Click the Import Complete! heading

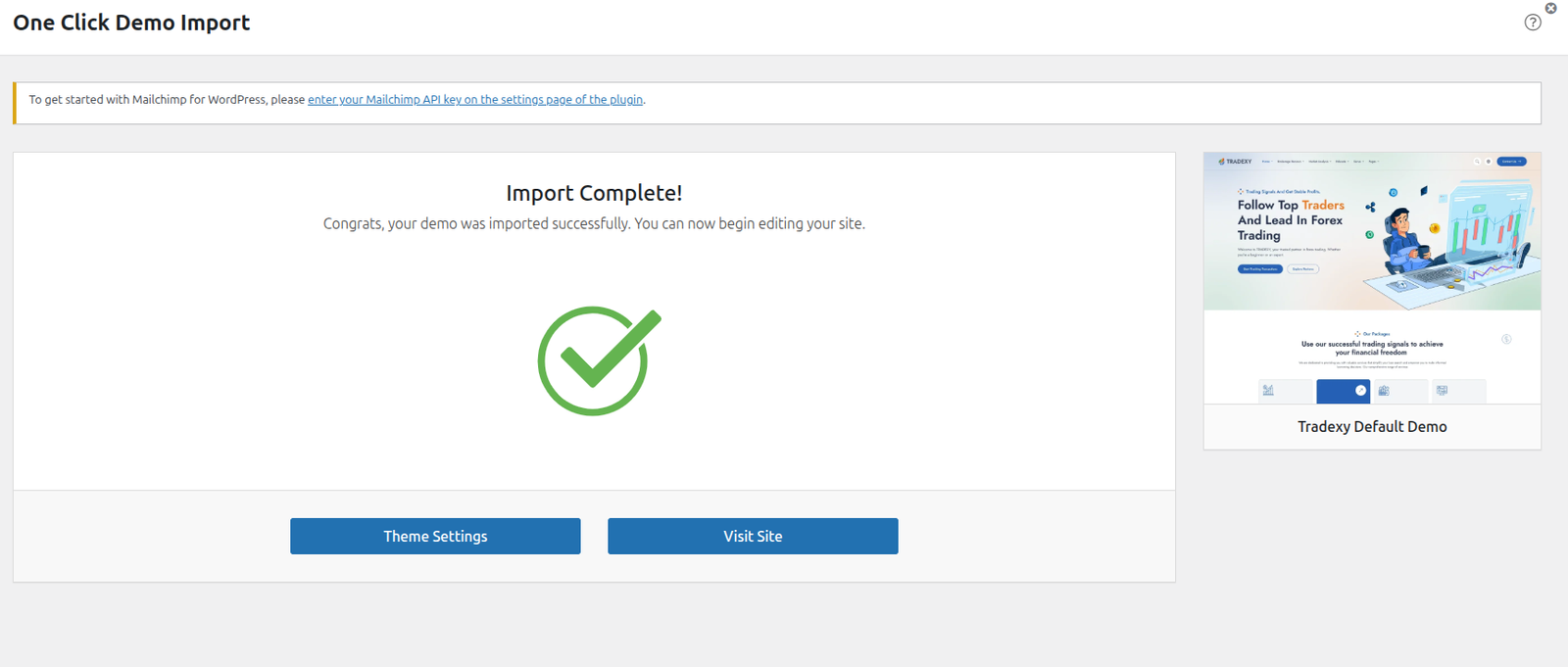pos(594,194)
